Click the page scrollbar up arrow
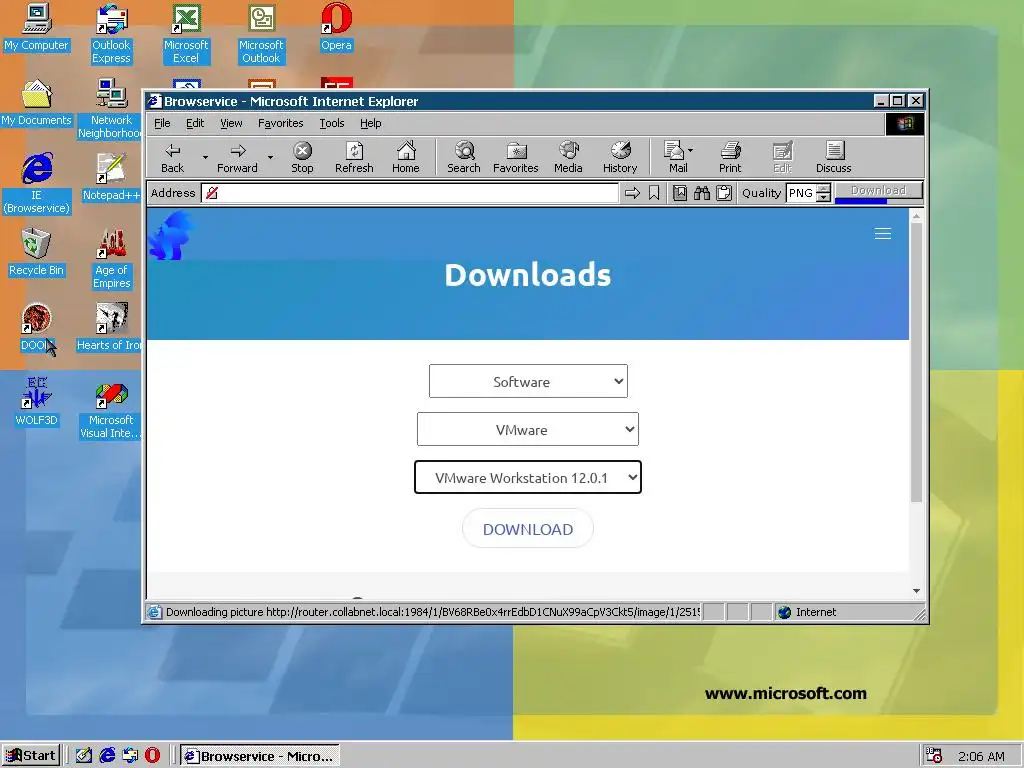This screenshot has width=1024, height=768. click(x=916, y=215)
